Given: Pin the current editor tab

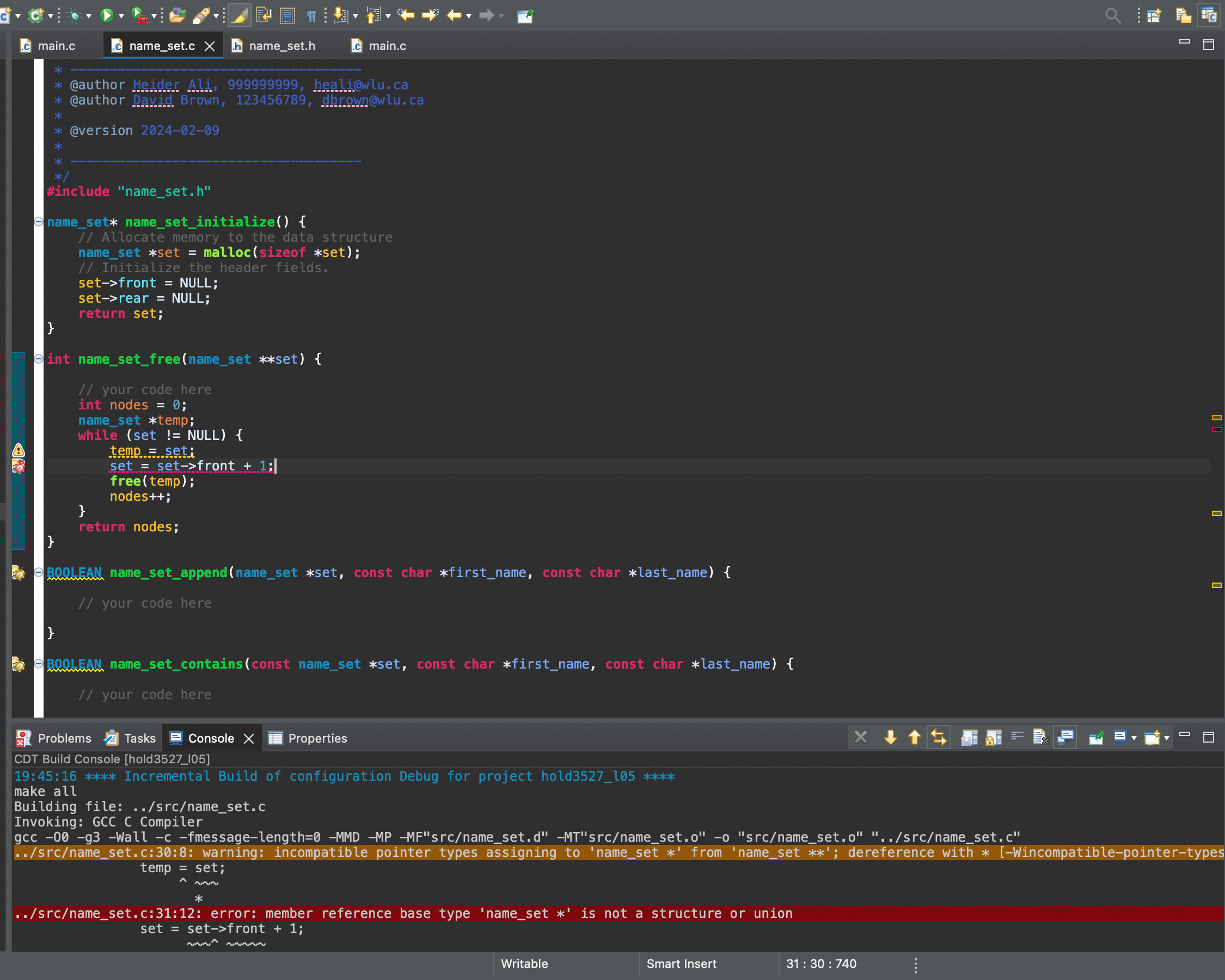Looking at the screenshot, I should [x=524, y=16].
